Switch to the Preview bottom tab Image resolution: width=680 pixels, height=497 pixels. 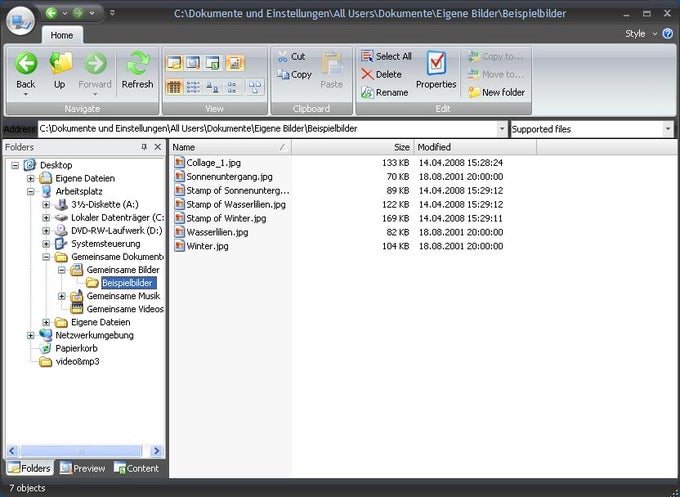pos(82,468)
